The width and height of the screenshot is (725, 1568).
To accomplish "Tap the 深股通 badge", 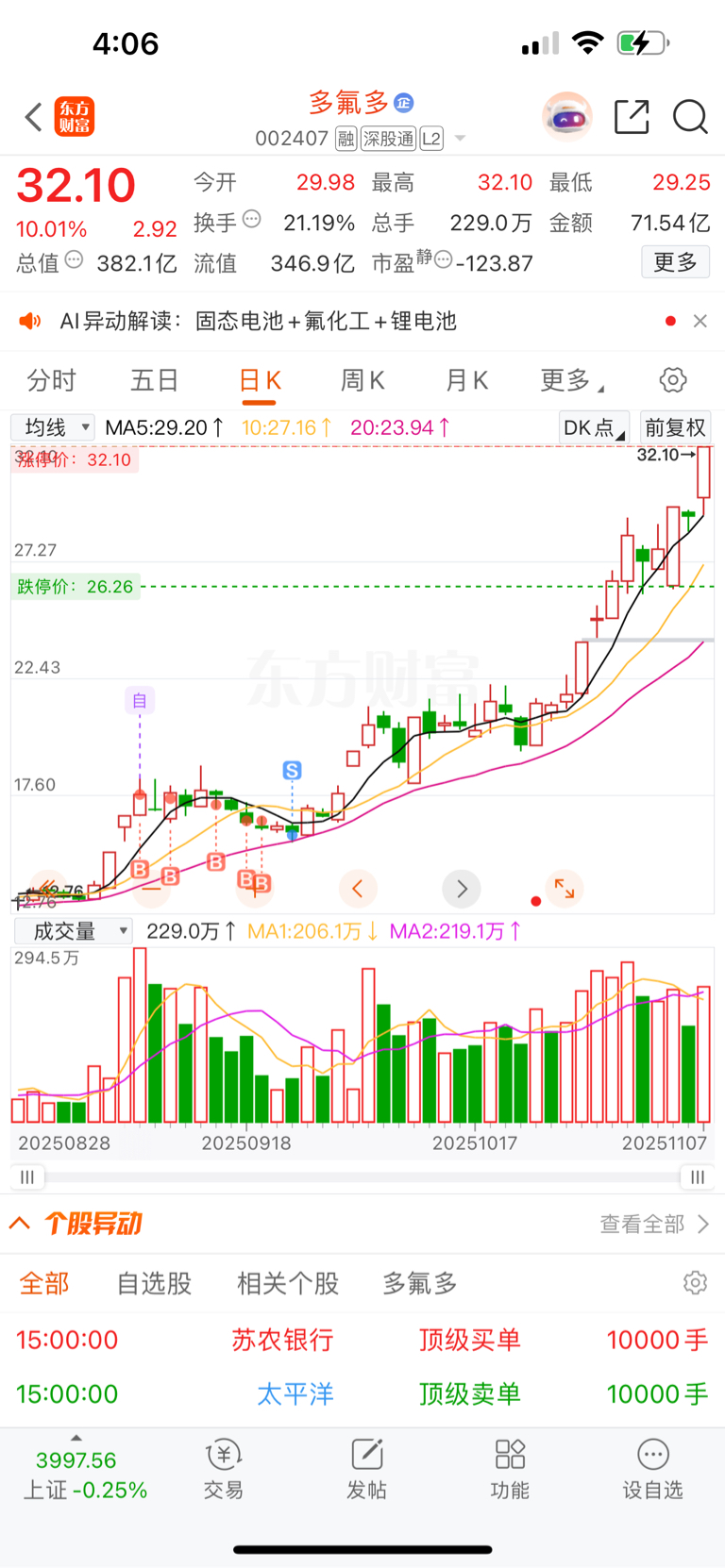I will pyautogui.click(x=389, y=139).
